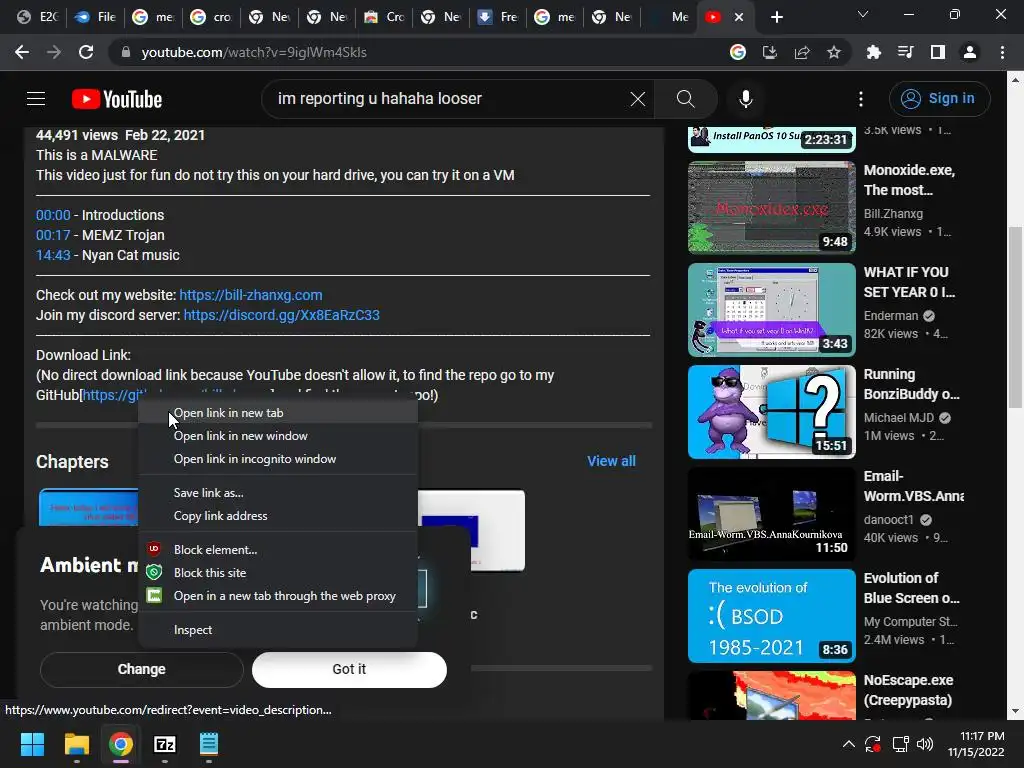Open WHAT IF YOU SET YEAR 0 thumbnail

[x=772, y=310]
